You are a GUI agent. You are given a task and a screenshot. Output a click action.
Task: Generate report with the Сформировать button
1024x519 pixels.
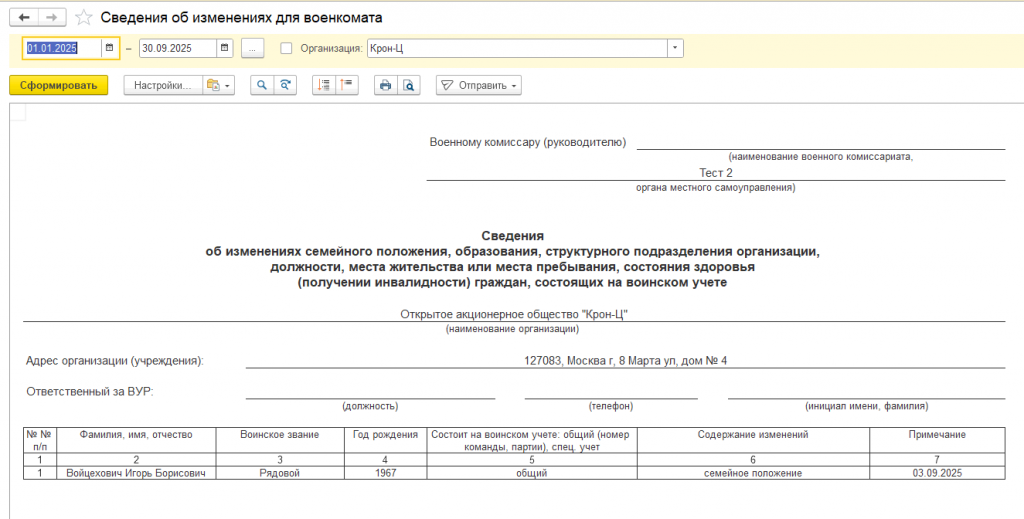click(59, 86)
